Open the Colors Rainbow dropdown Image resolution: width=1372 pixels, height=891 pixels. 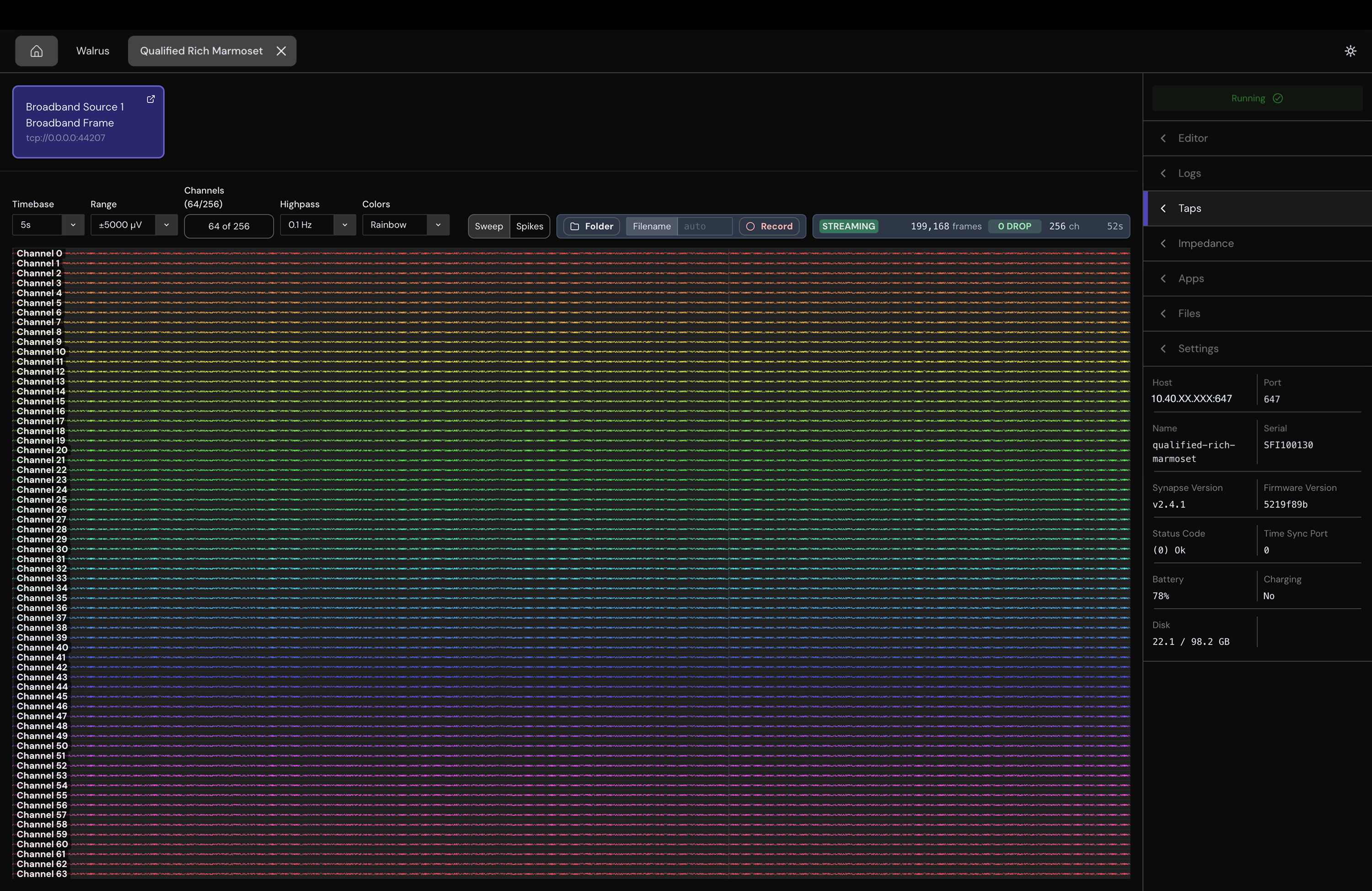[x=406, y=225]
